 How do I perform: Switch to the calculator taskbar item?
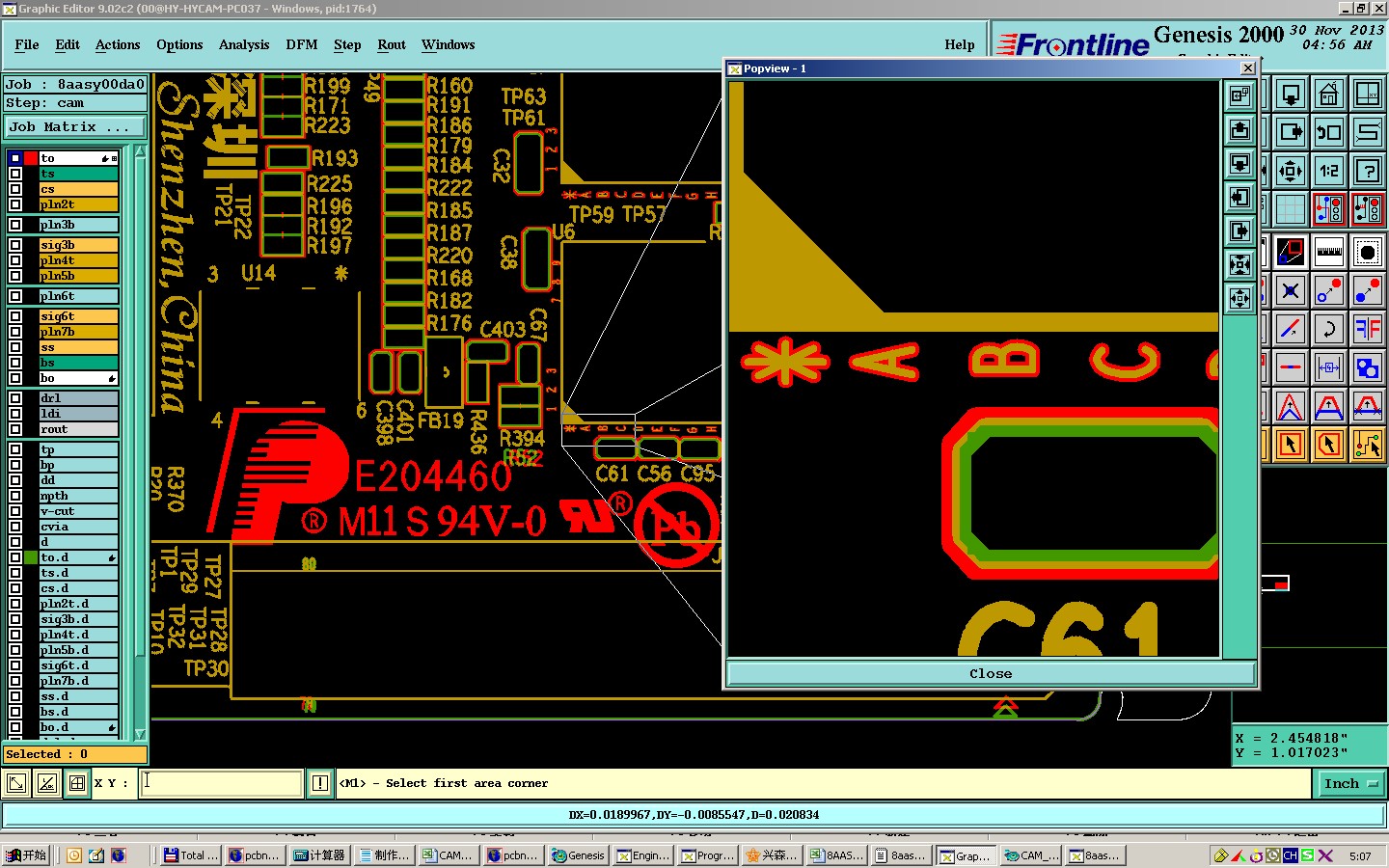pos(319,855)
